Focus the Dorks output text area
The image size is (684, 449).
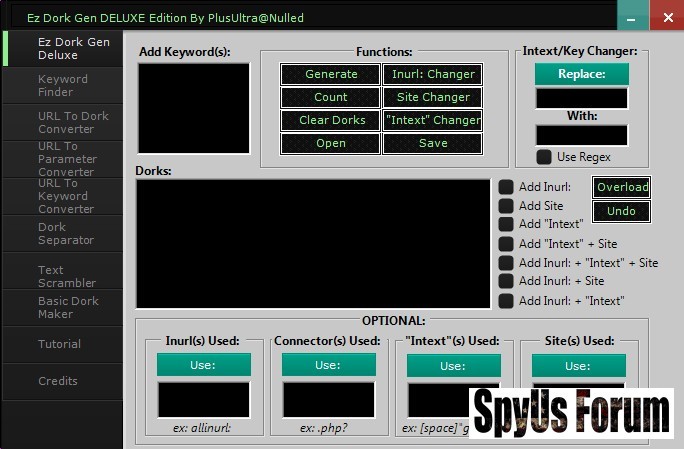click(313, 243)
